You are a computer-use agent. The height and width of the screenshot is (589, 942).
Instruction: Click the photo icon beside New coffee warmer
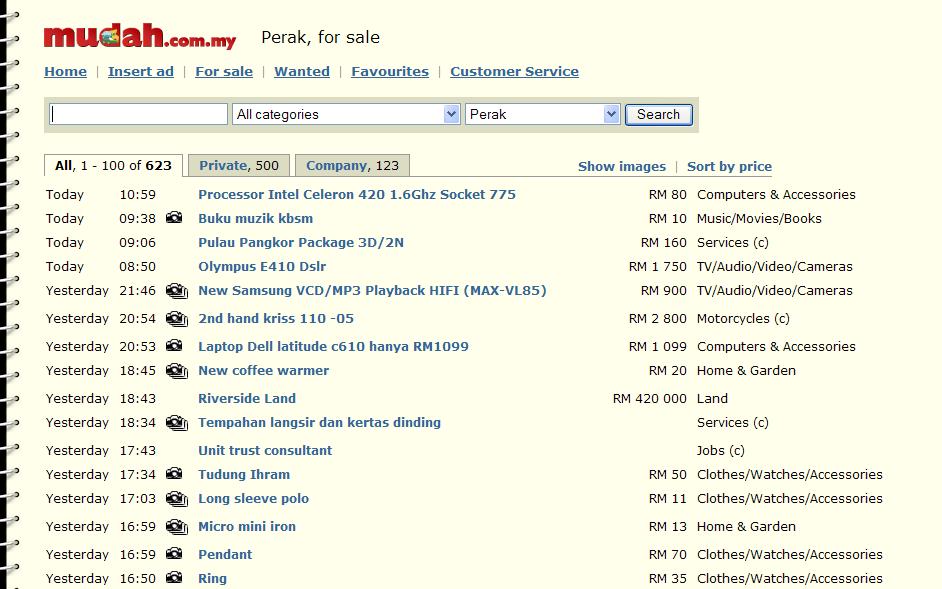coord(177,371)
